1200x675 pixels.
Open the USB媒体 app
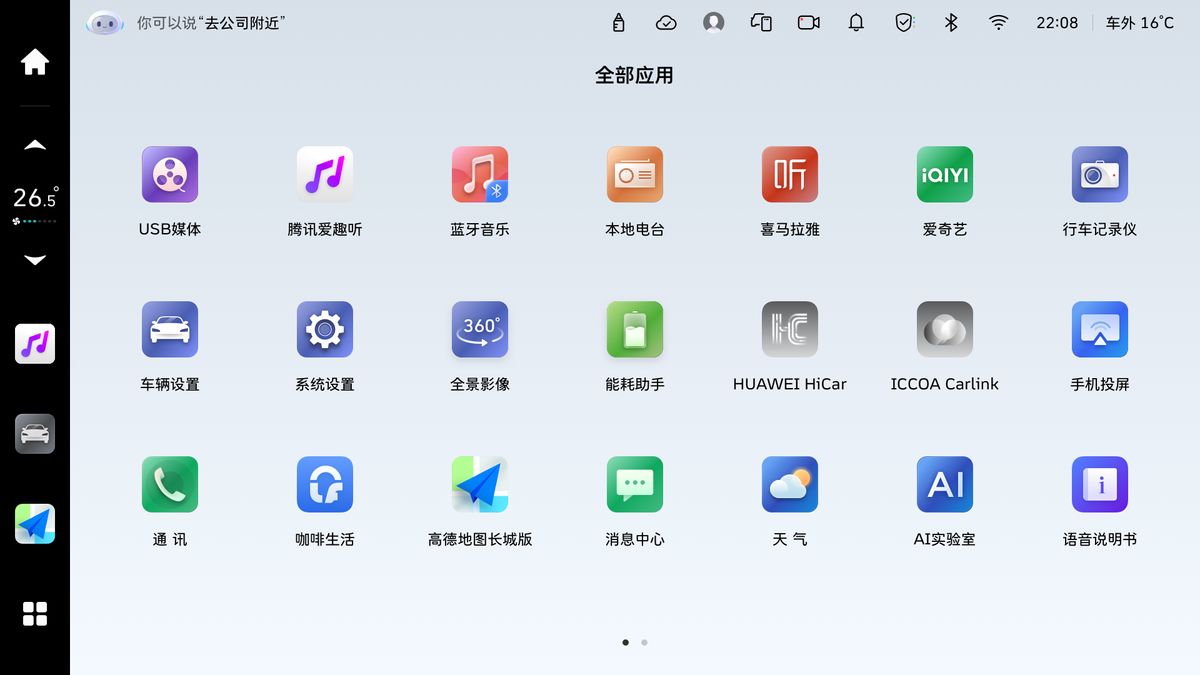(170, 175)
